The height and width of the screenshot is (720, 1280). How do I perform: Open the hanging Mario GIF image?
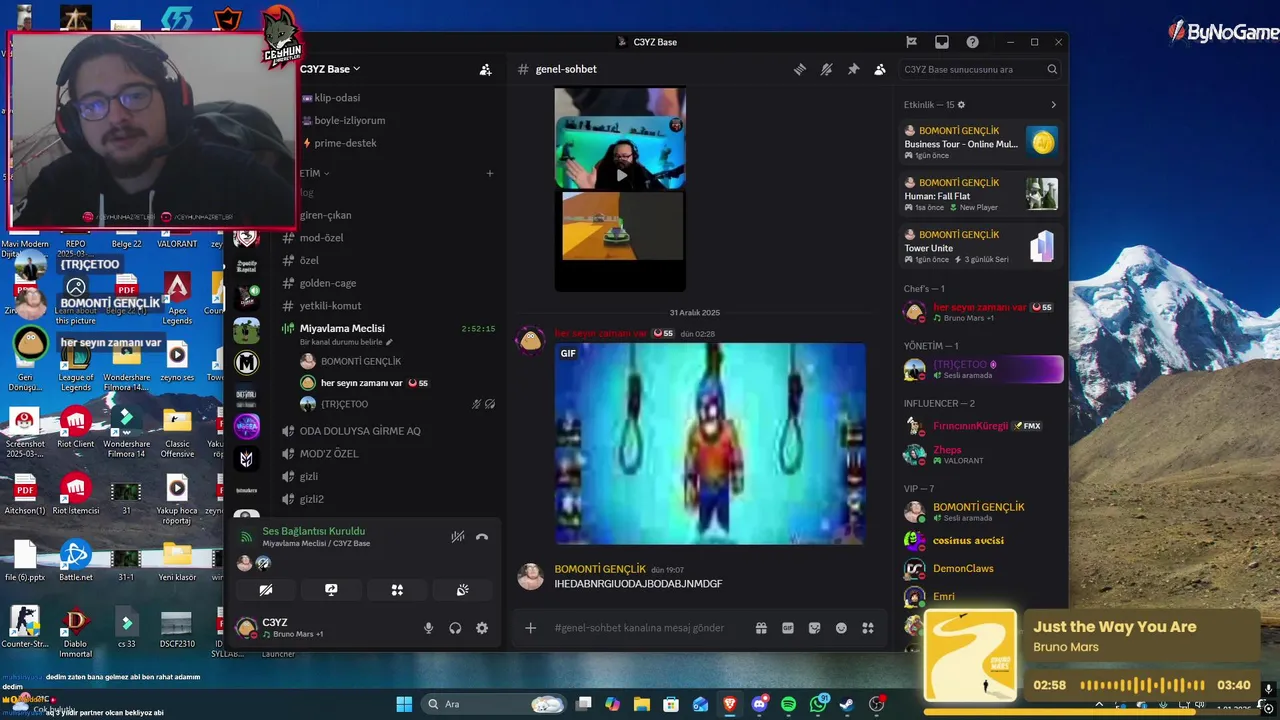pos(710,444)
